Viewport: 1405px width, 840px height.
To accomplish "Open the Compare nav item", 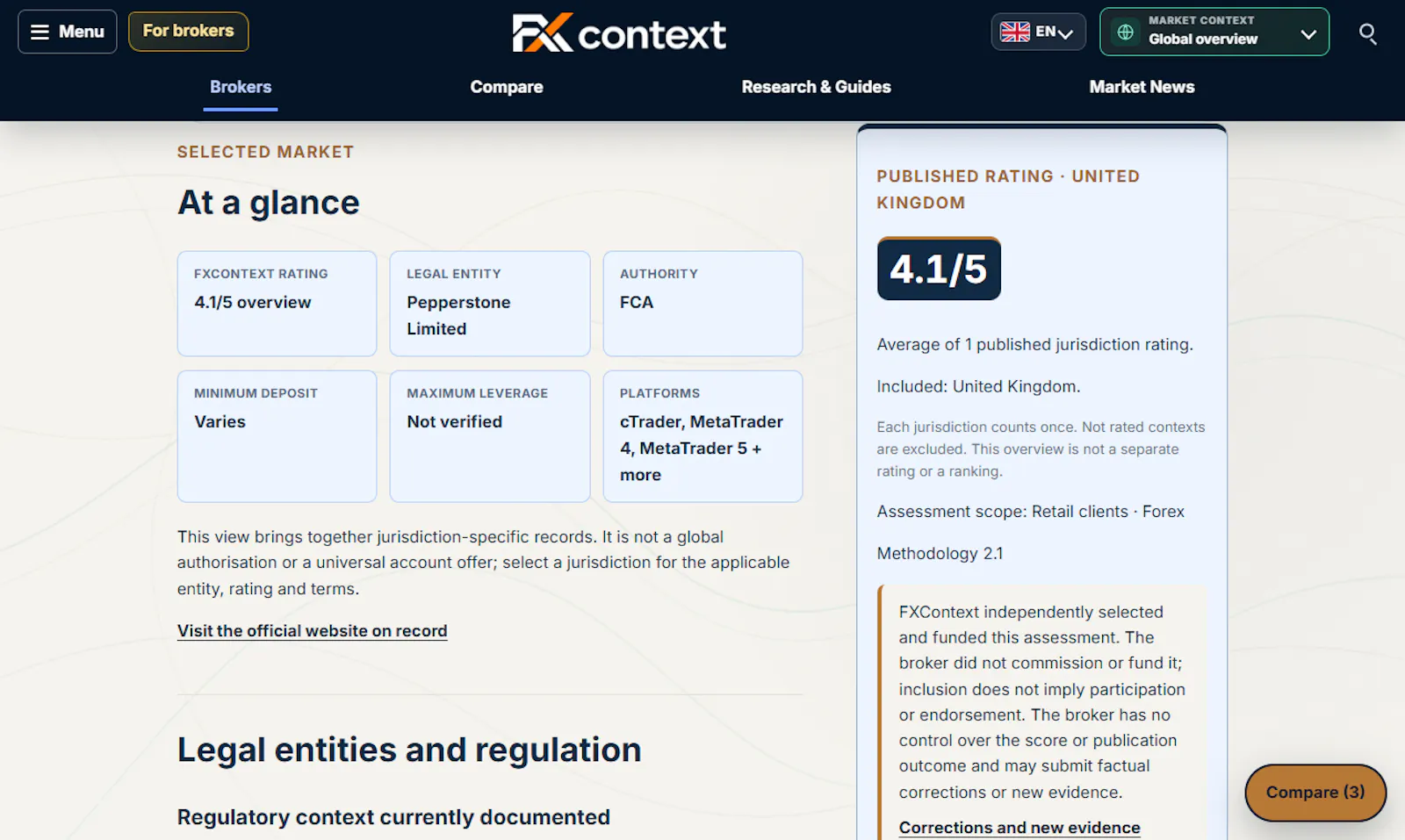I will coord(507,87).
